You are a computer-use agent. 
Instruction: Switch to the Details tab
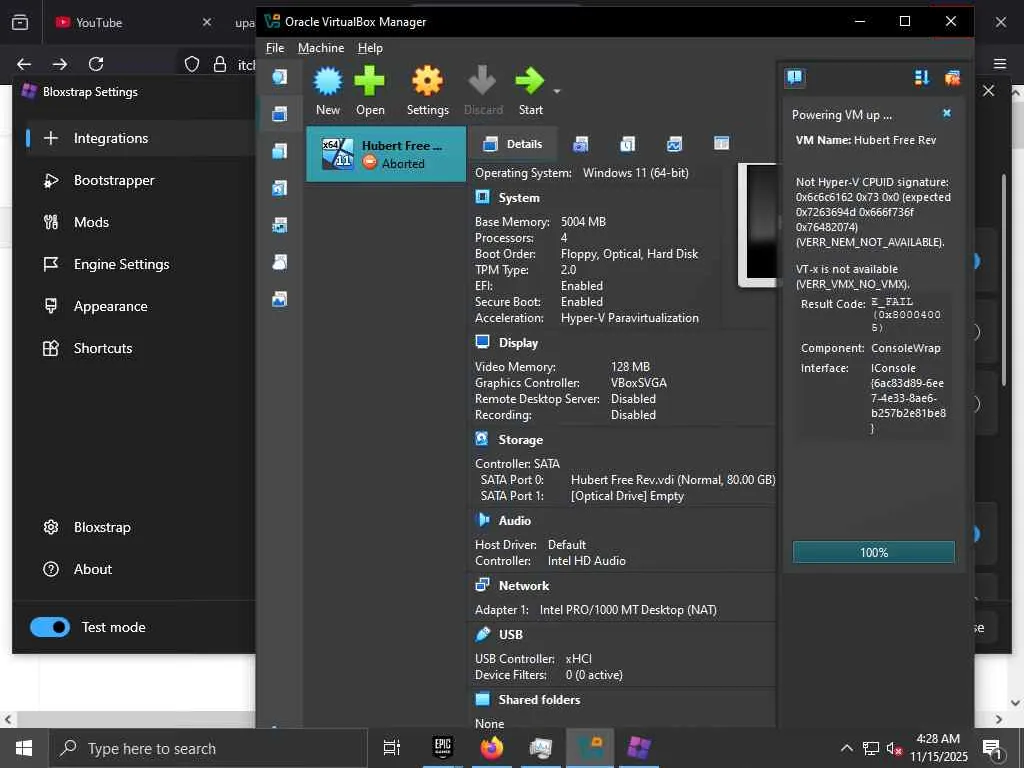[x=513, y=144]
